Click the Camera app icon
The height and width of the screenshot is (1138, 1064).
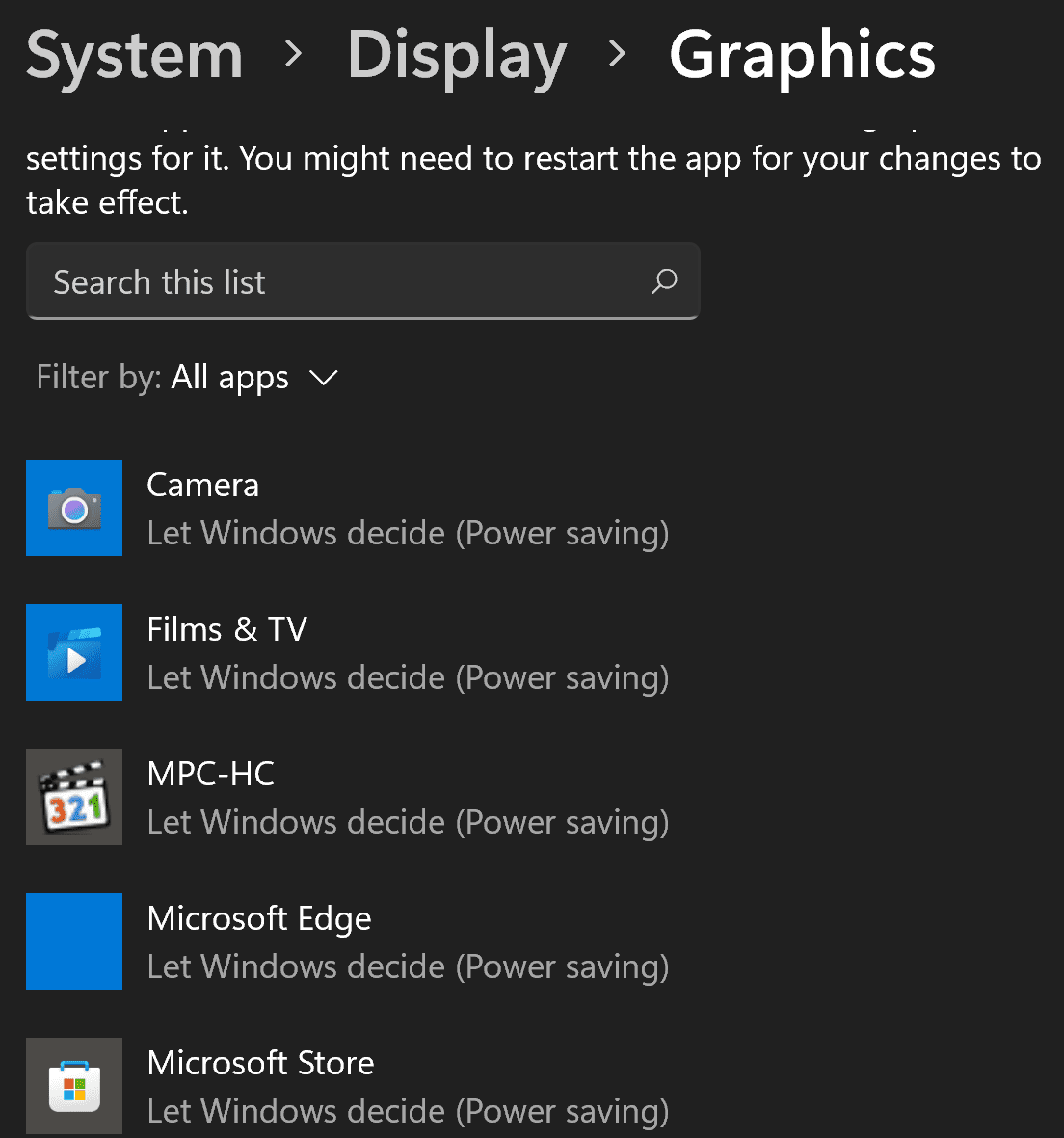[74, 507]
